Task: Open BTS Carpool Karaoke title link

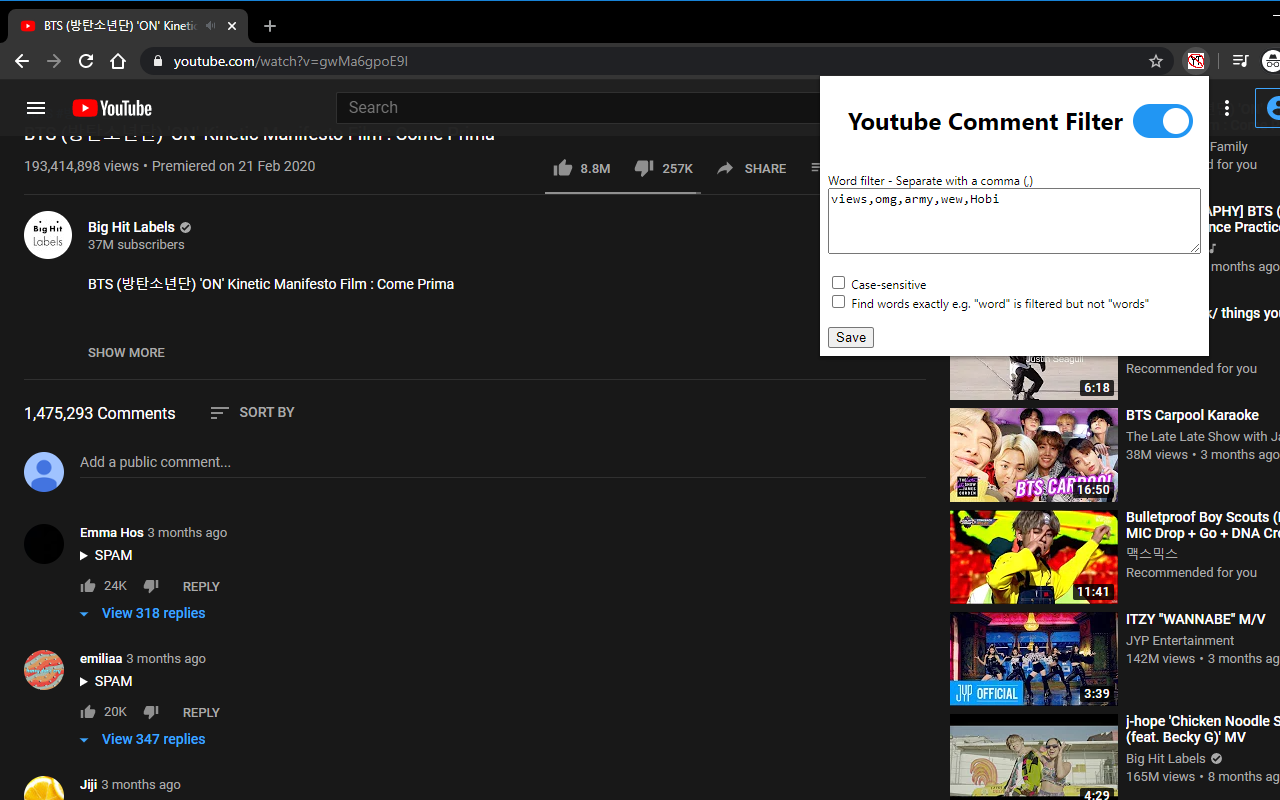Action: [x=1192, y=415]
